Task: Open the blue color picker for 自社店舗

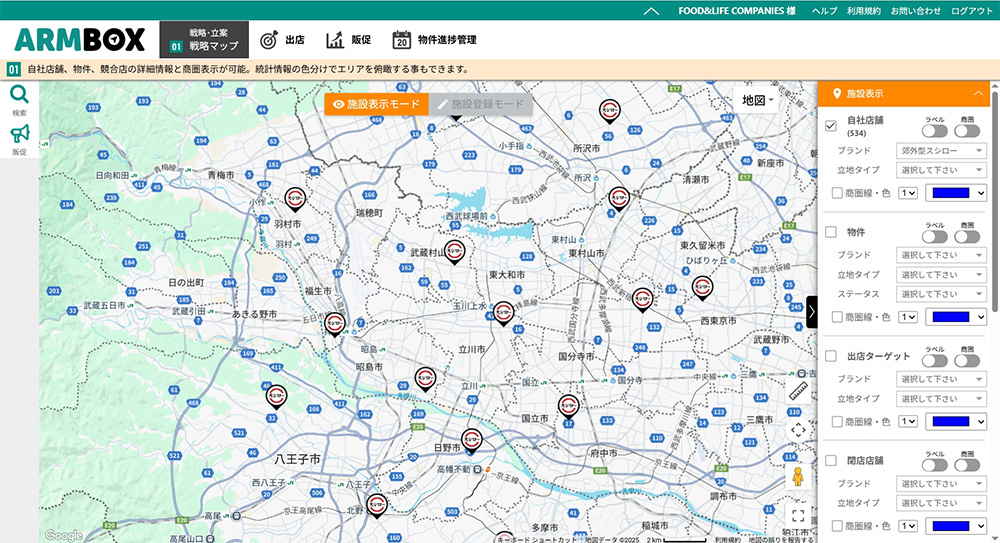Action: pyautogui.click(x=957, y=193)
